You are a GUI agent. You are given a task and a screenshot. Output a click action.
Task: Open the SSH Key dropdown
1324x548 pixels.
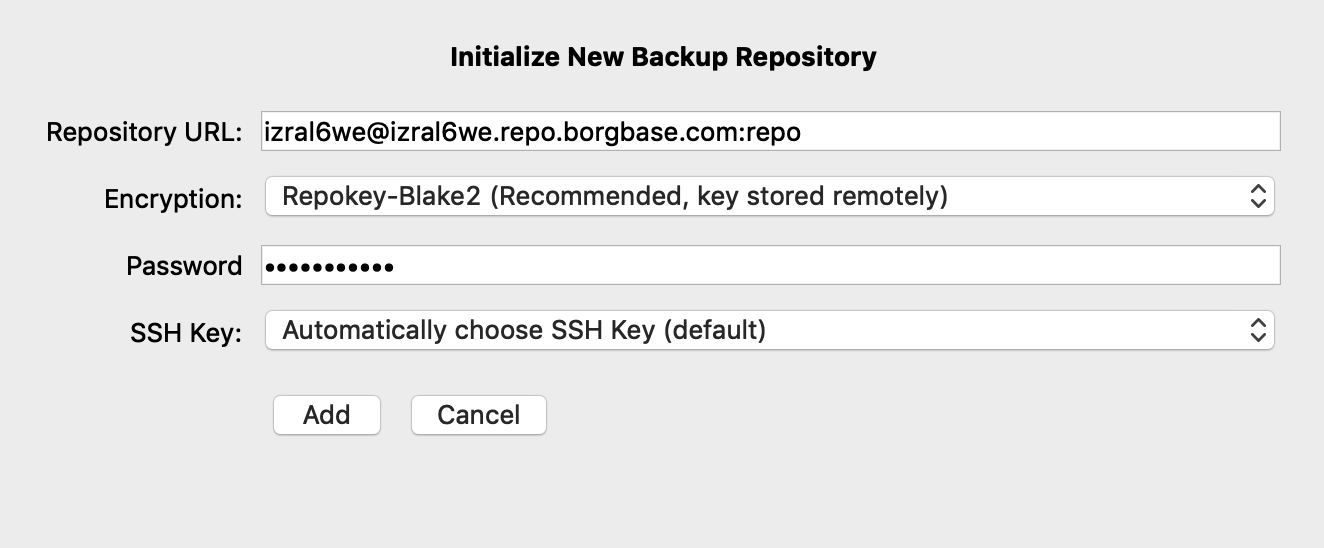click(x=768, y=330)
